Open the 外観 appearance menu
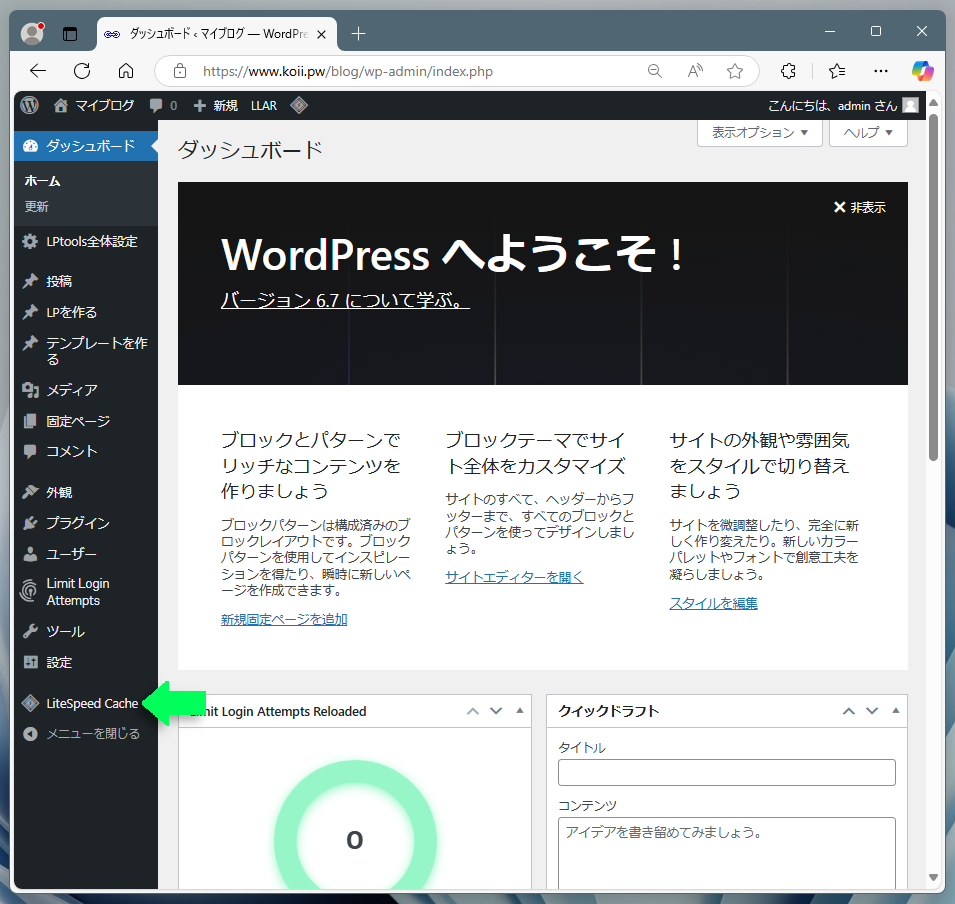The height and width of the screenshot is (904, 955). pos(86,492)
